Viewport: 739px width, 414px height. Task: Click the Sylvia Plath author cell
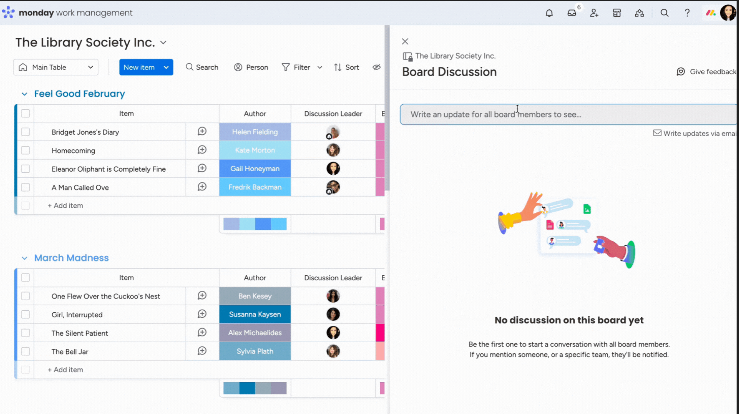[x=255, y=351]
